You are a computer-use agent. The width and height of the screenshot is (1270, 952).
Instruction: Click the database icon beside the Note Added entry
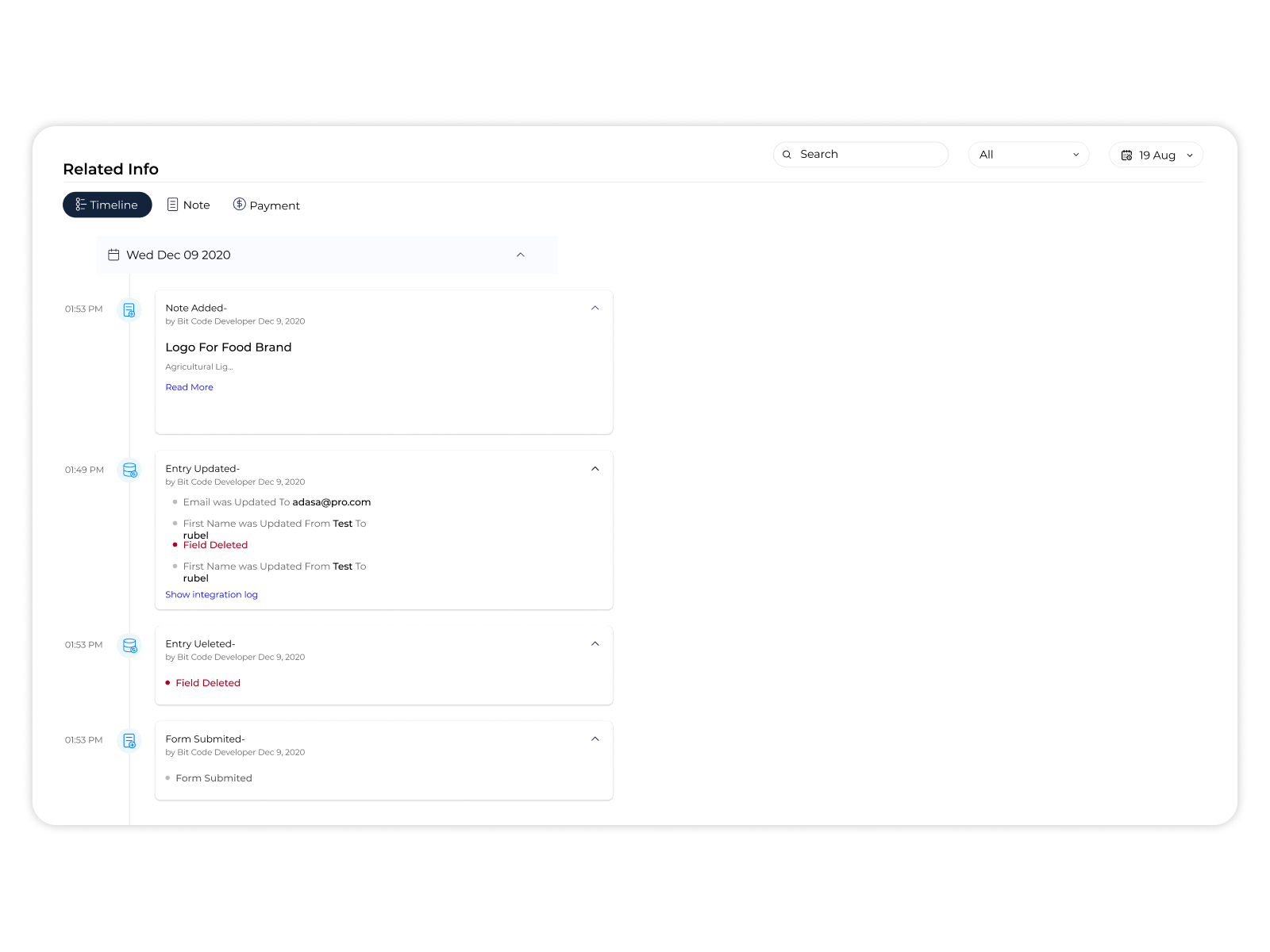(x=129, y=309)
